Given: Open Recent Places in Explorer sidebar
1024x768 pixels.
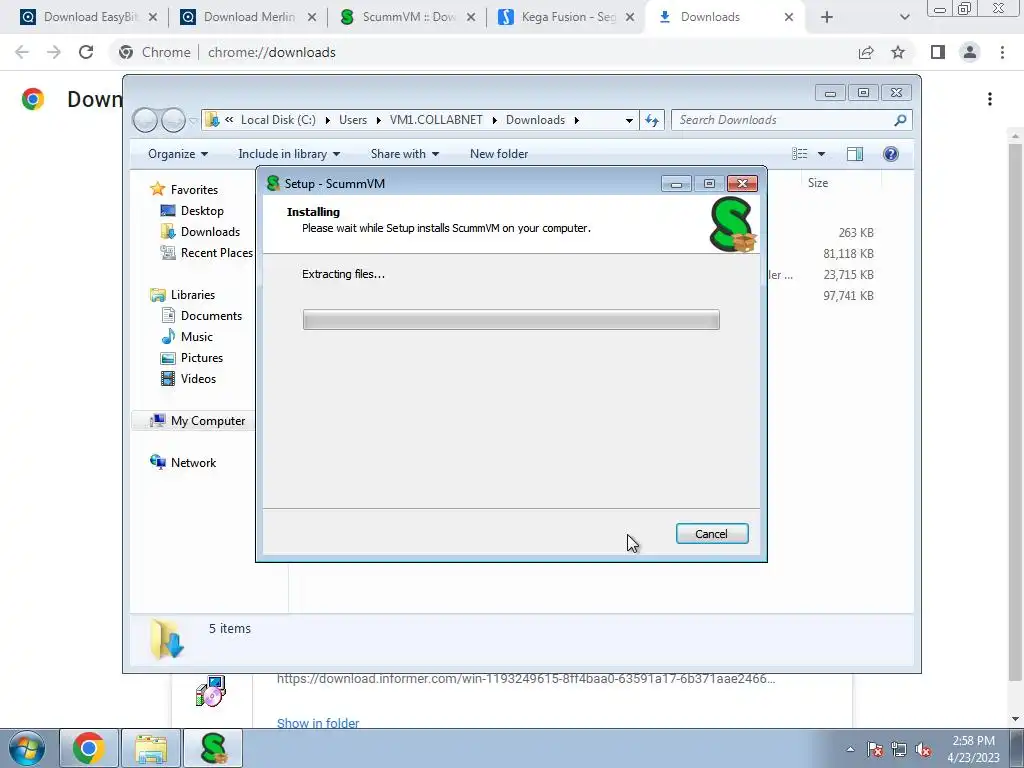Looking at the screenshot, I should [x=216, y=253].
